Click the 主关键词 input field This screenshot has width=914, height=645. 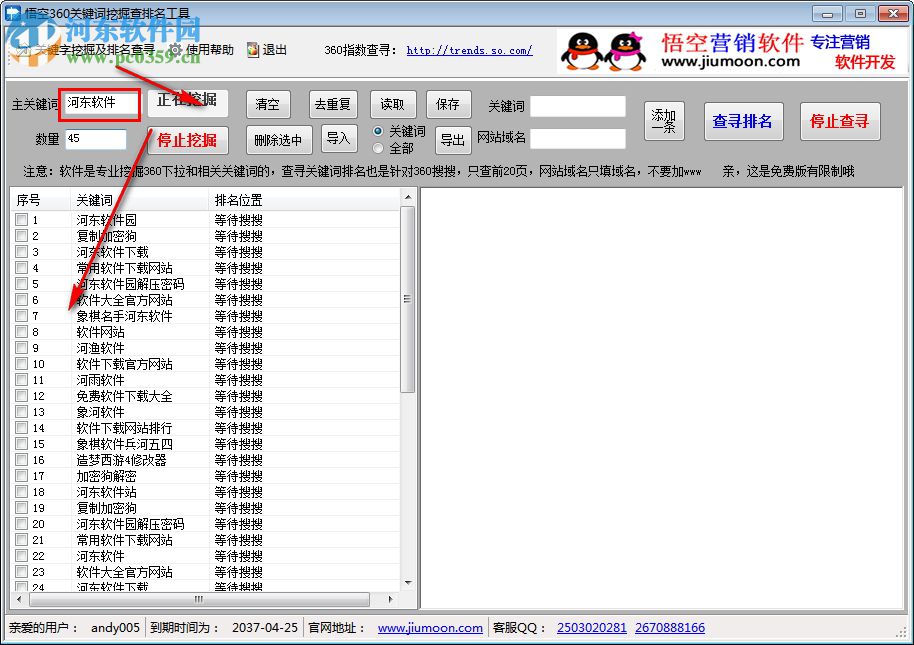coord(101,104)
